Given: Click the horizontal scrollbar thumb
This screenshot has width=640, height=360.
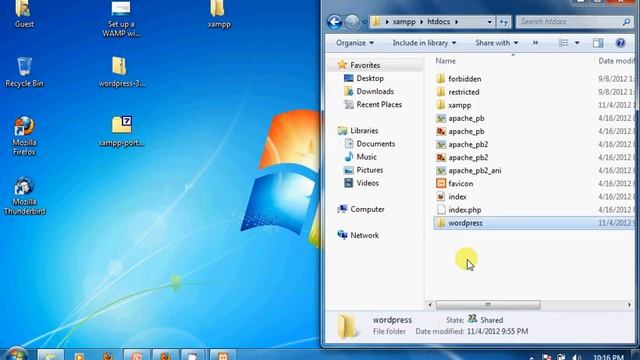Looking at the screenshot, I should (488, 304).
